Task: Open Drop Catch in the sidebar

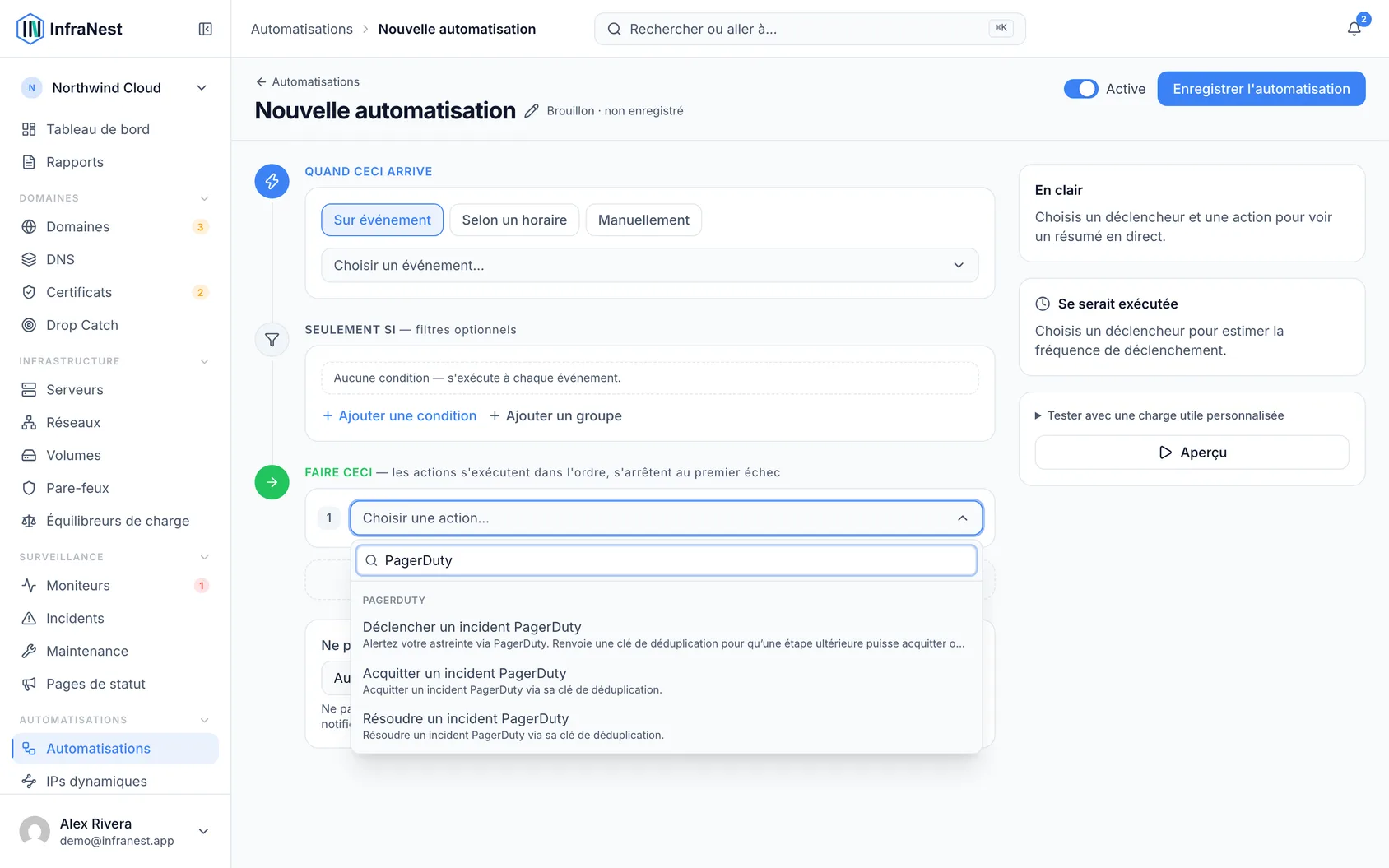Action: 115,325
